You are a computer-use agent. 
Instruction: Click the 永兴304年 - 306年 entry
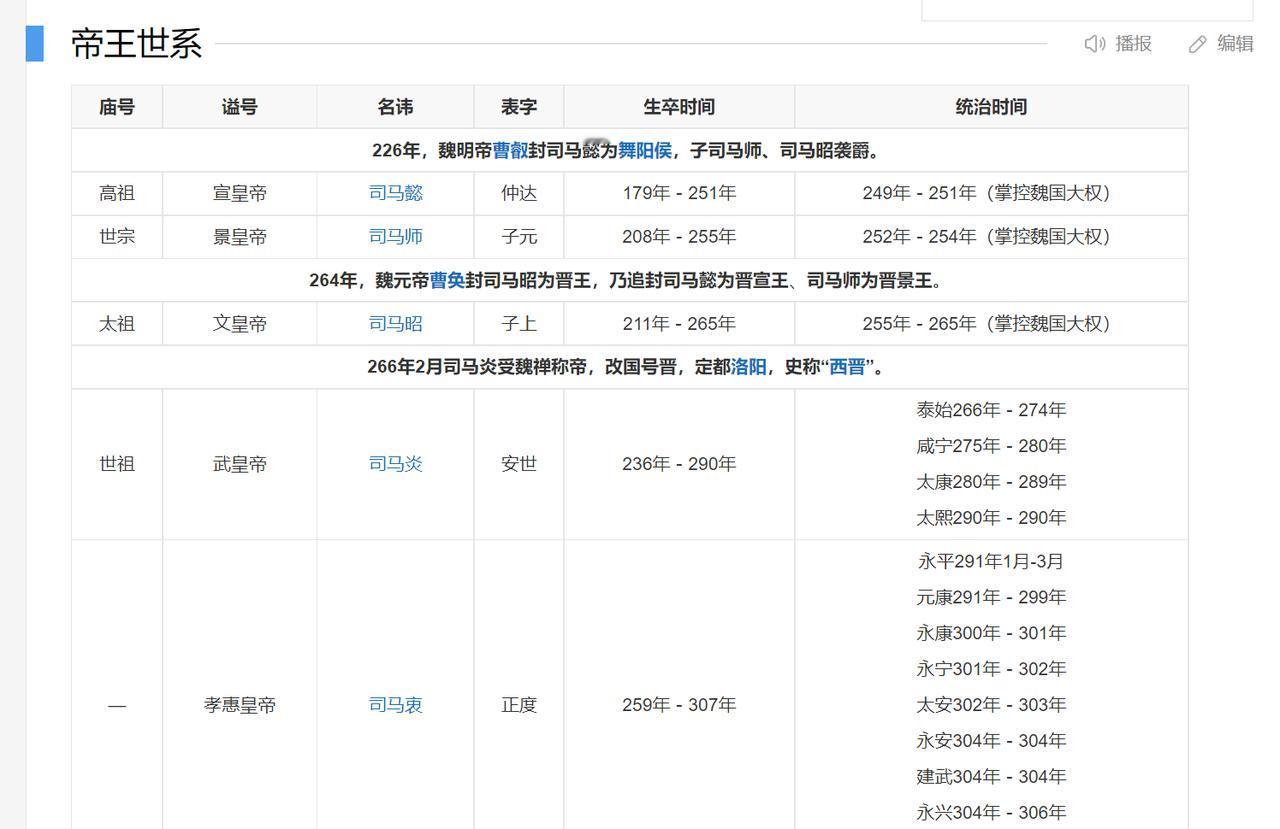[991, 813]
